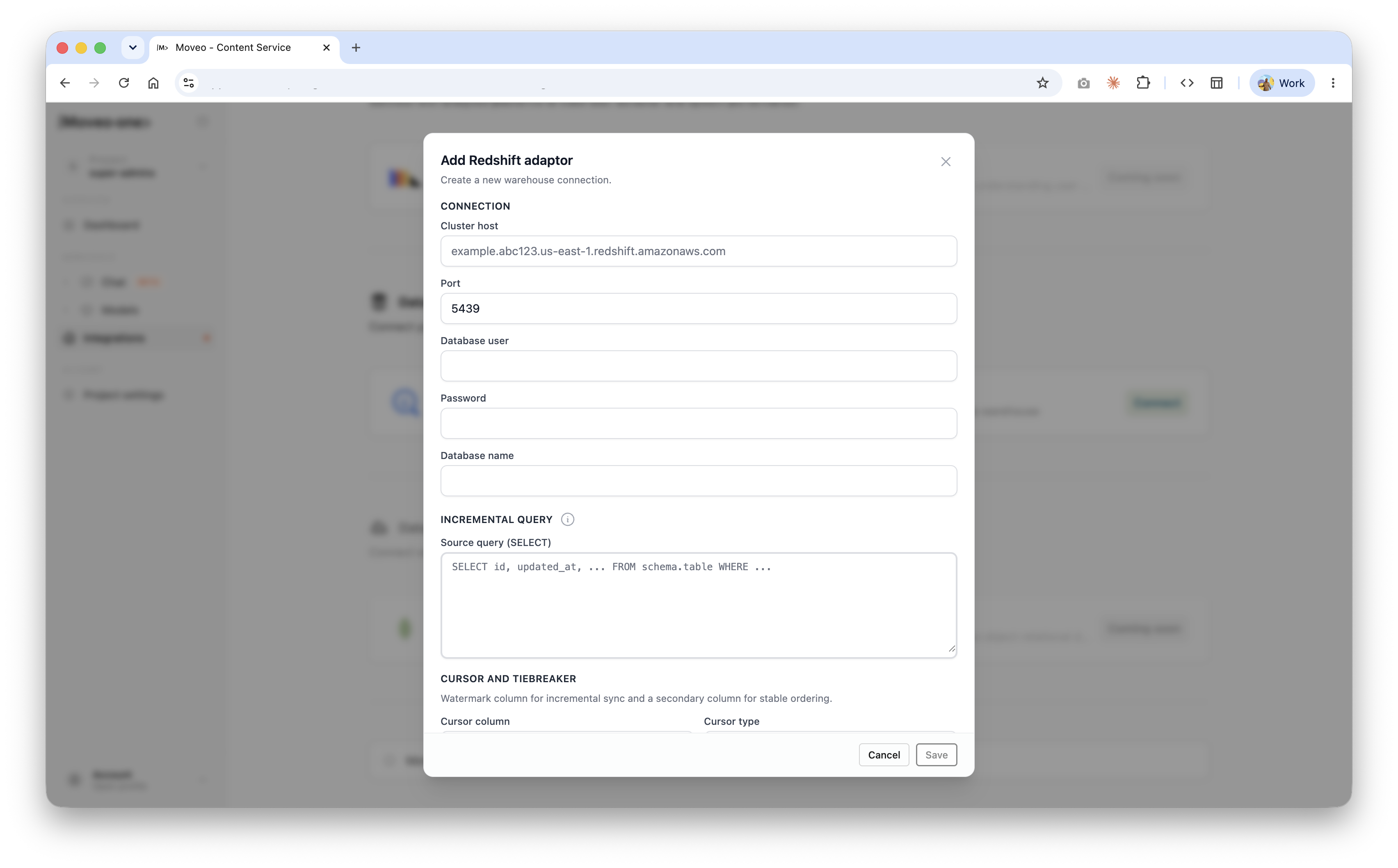The width and height of the screenshot is (1398, 868).
Task: Focus the Password field
Action: point(699,423)
